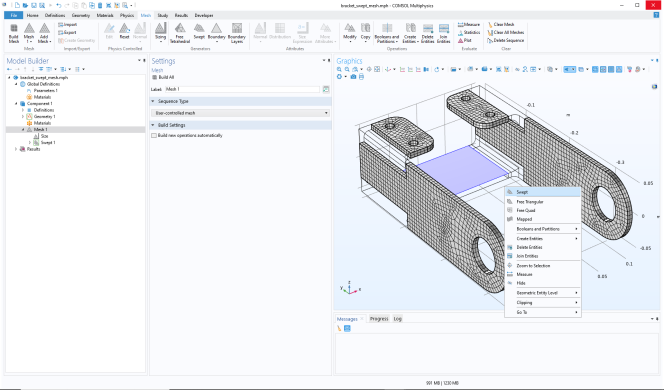Click Import in Import/Export group
664x390 pixels.
click(67, 25)
